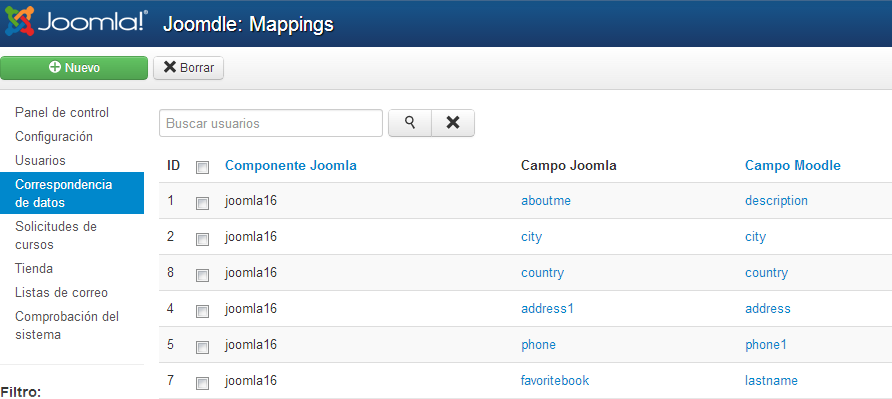
Task: Check the box for row ID 2
Action: (203, 239)
